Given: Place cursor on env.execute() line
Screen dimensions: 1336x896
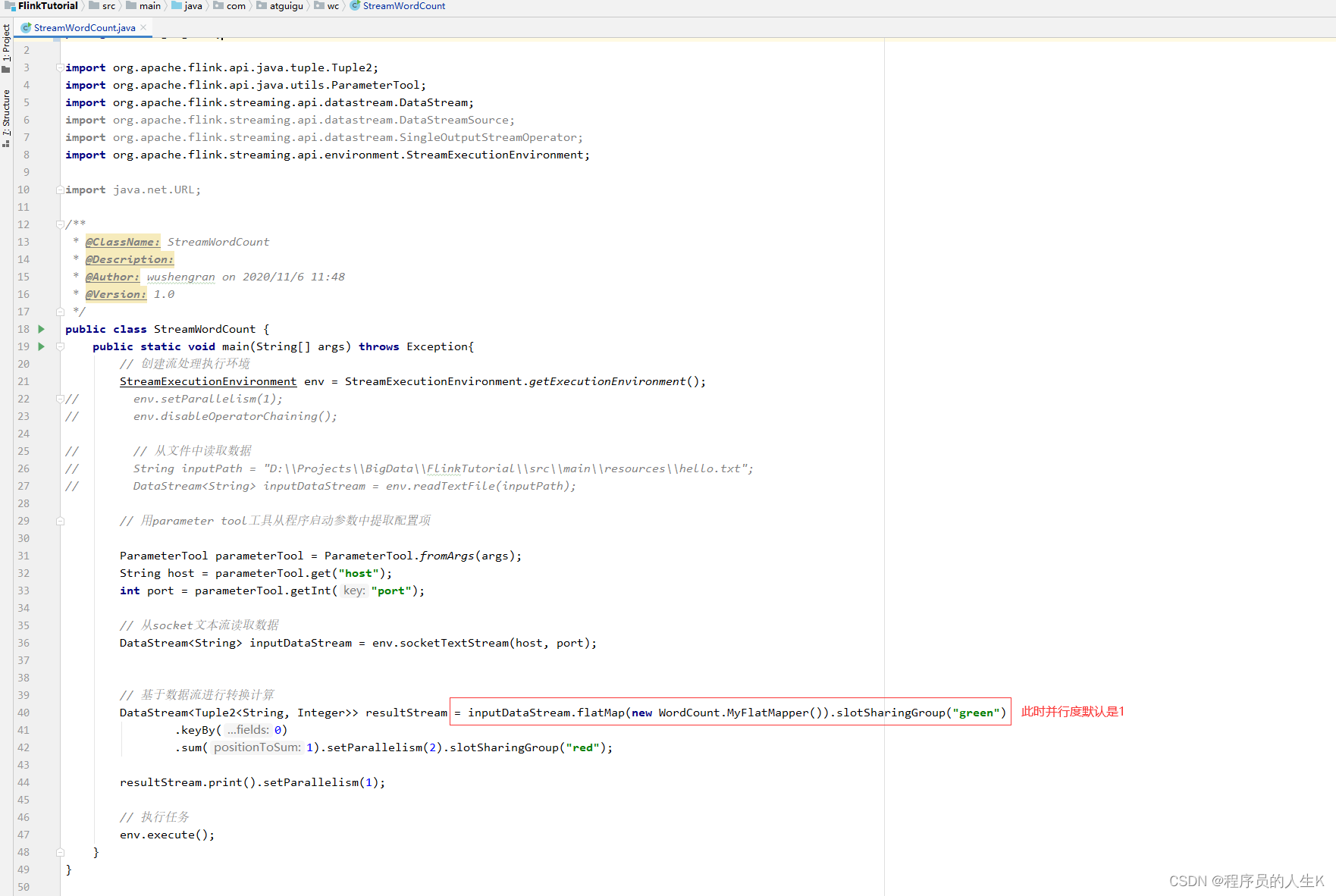Looking at the screenshot, I should (x=167, y=835).
